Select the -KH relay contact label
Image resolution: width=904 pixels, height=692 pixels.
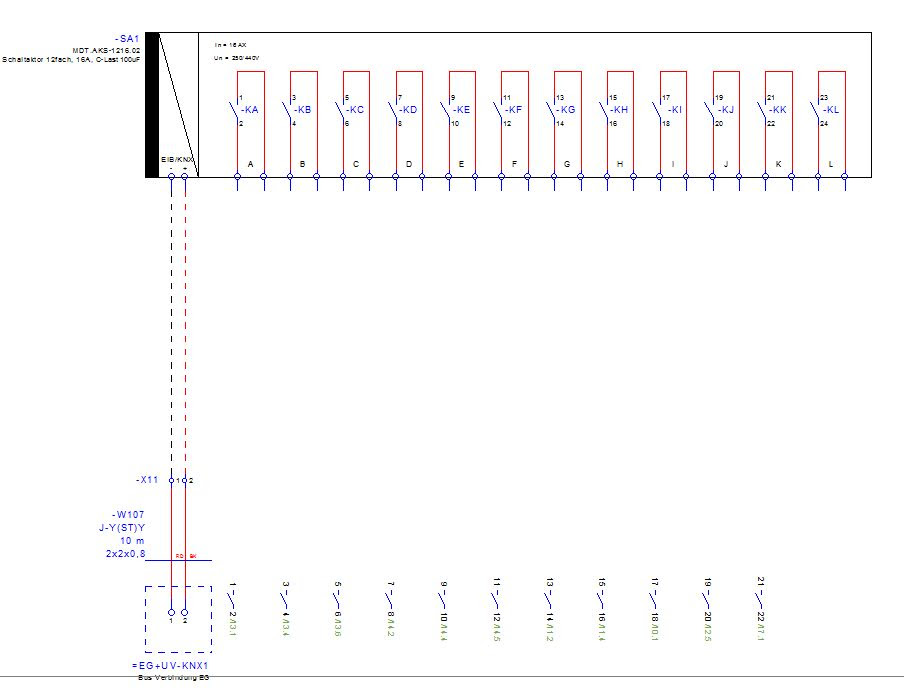[619, 110]
